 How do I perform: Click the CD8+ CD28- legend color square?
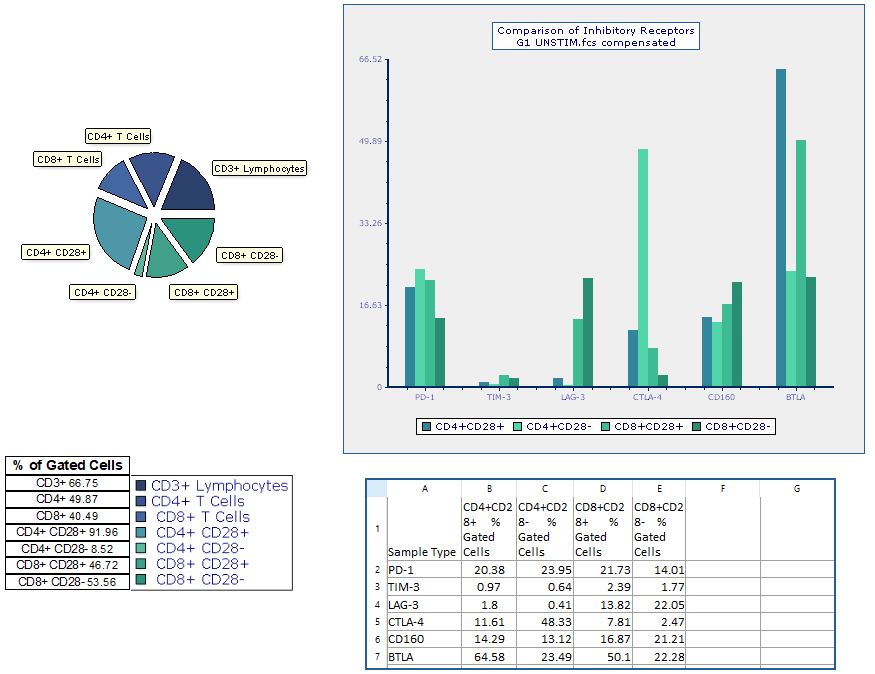click(141, 580)
